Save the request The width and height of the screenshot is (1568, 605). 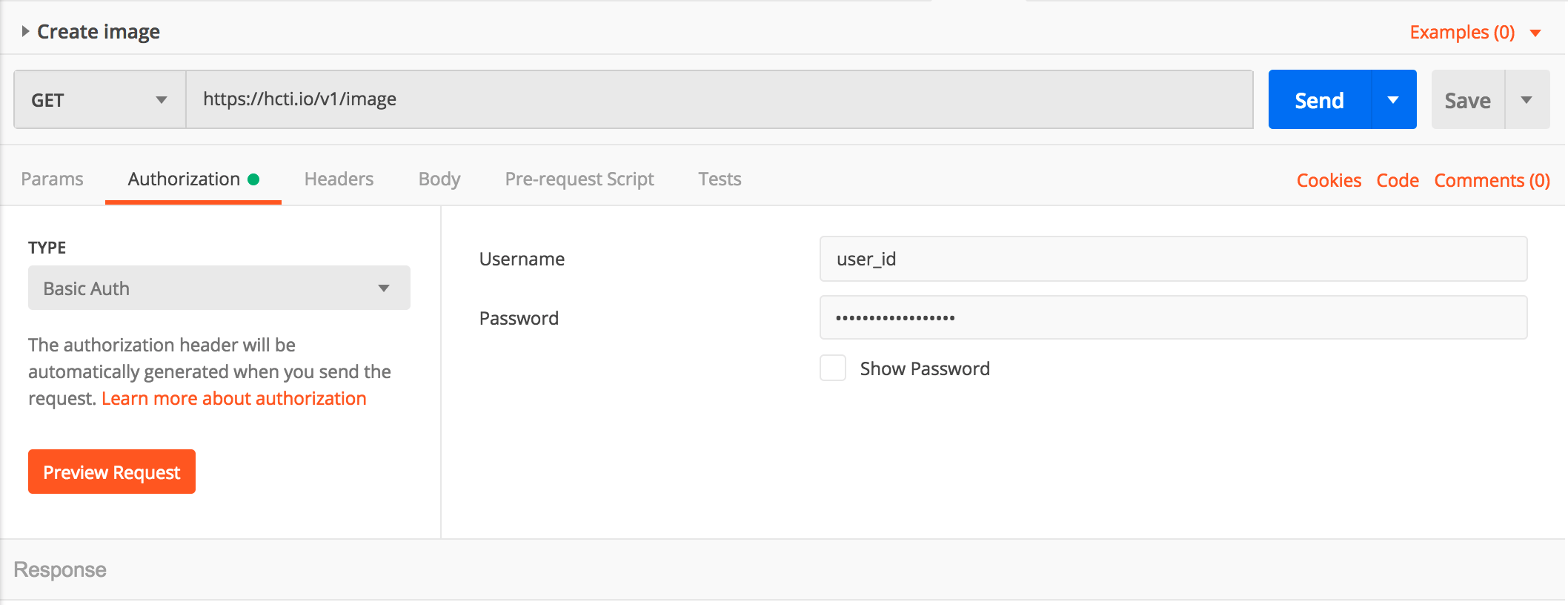(1468, 100)
